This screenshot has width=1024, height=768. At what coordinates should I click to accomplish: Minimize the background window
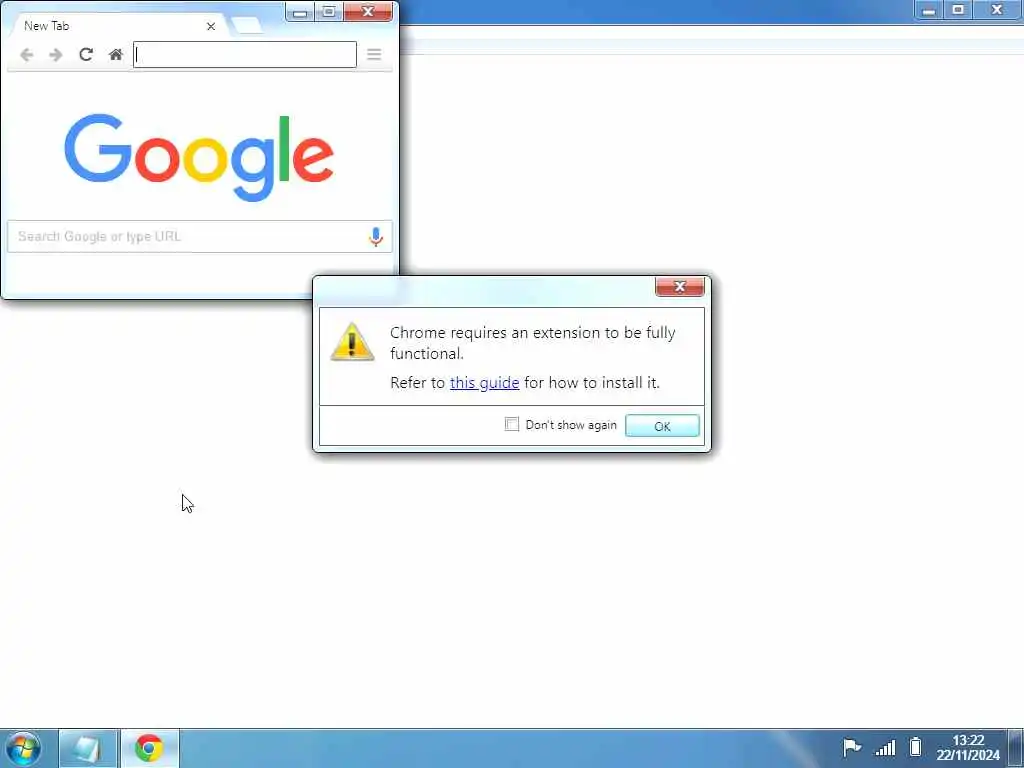pos(929,10)
